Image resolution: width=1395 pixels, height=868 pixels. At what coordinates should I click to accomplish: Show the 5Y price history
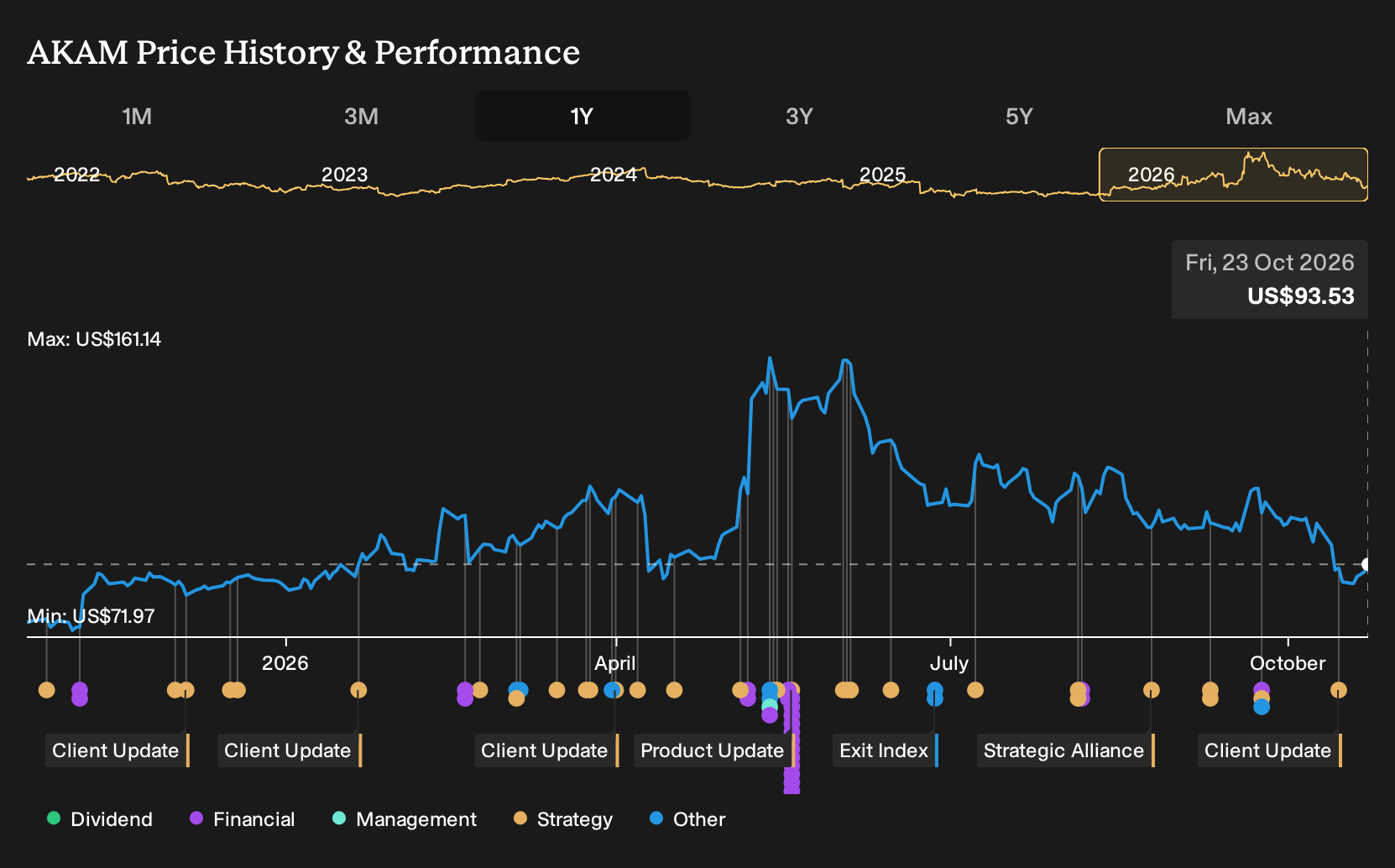(x=1019, y=116)
